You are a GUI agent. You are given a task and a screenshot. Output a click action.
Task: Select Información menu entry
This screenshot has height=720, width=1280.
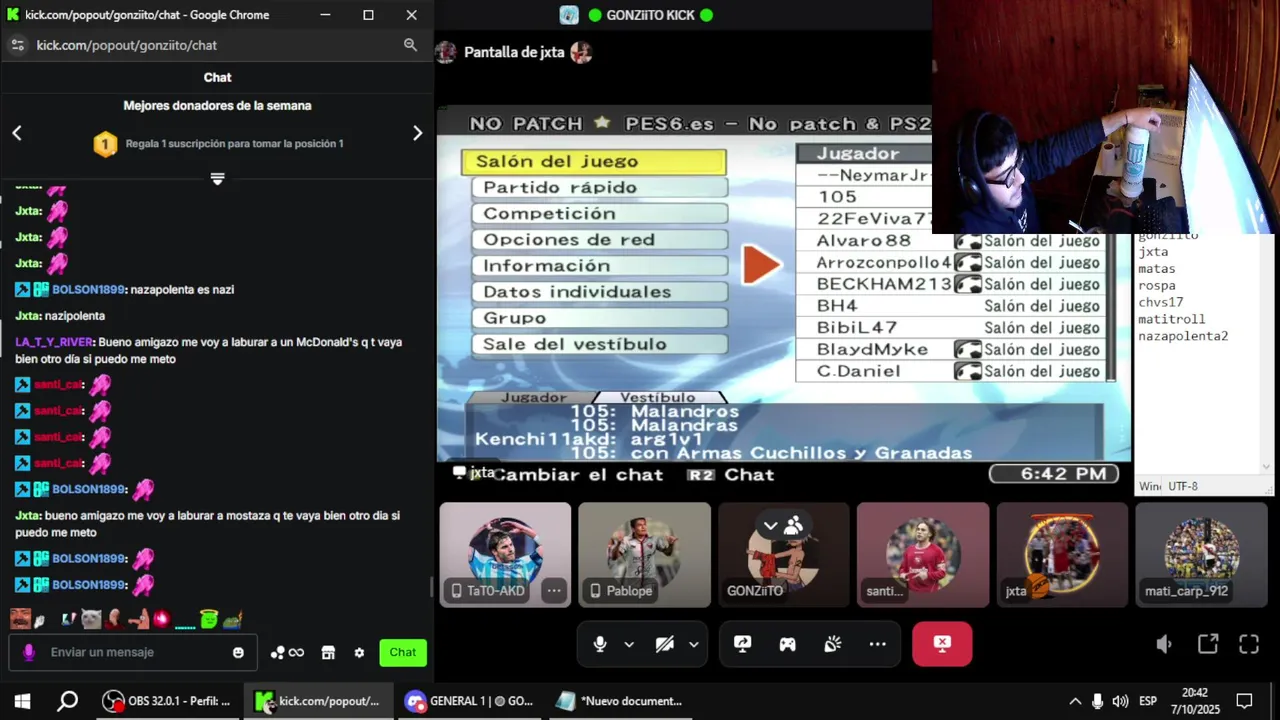(x=600, y=266)
